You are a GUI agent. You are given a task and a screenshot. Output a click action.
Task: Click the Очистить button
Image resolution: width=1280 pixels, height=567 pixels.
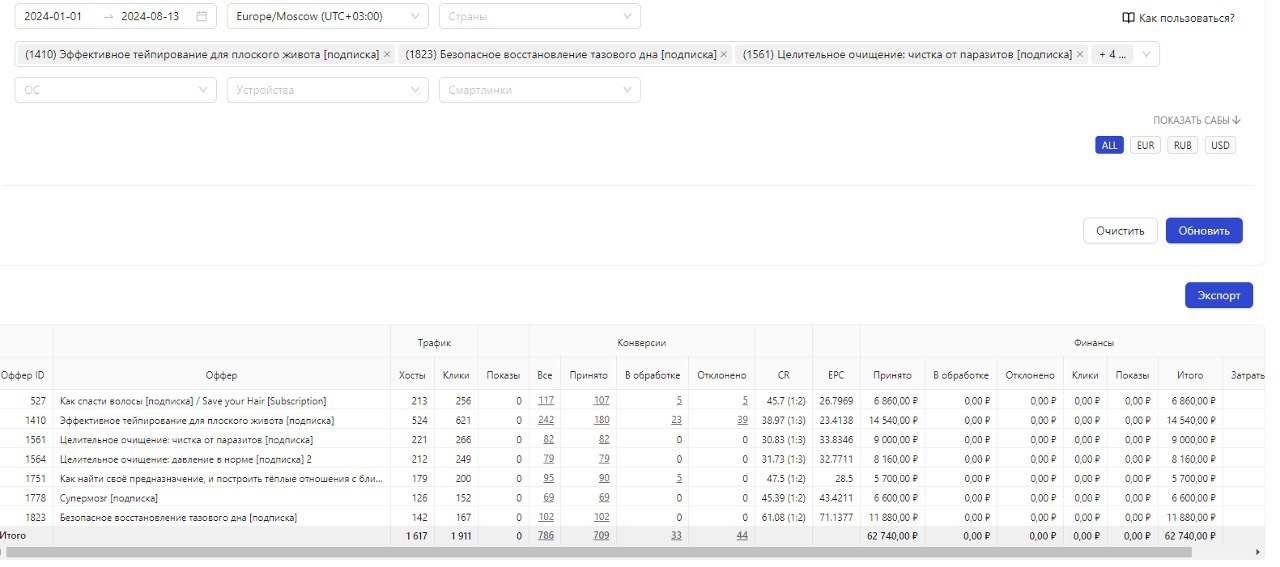pos(1120,230)
